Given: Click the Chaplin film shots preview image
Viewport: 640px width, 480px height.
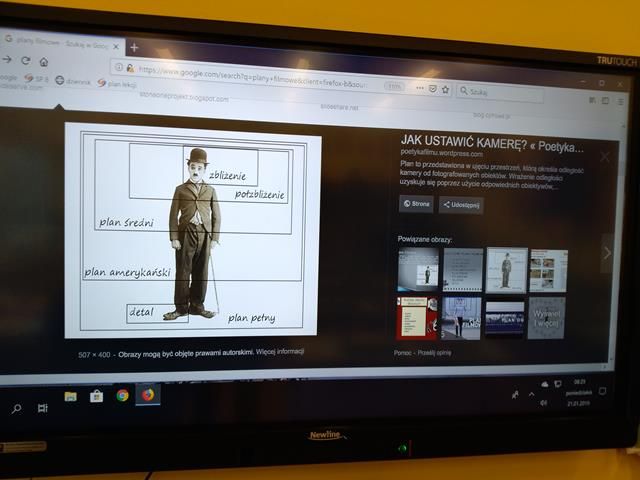Looking at the screenshot, I should coord(193,230).
